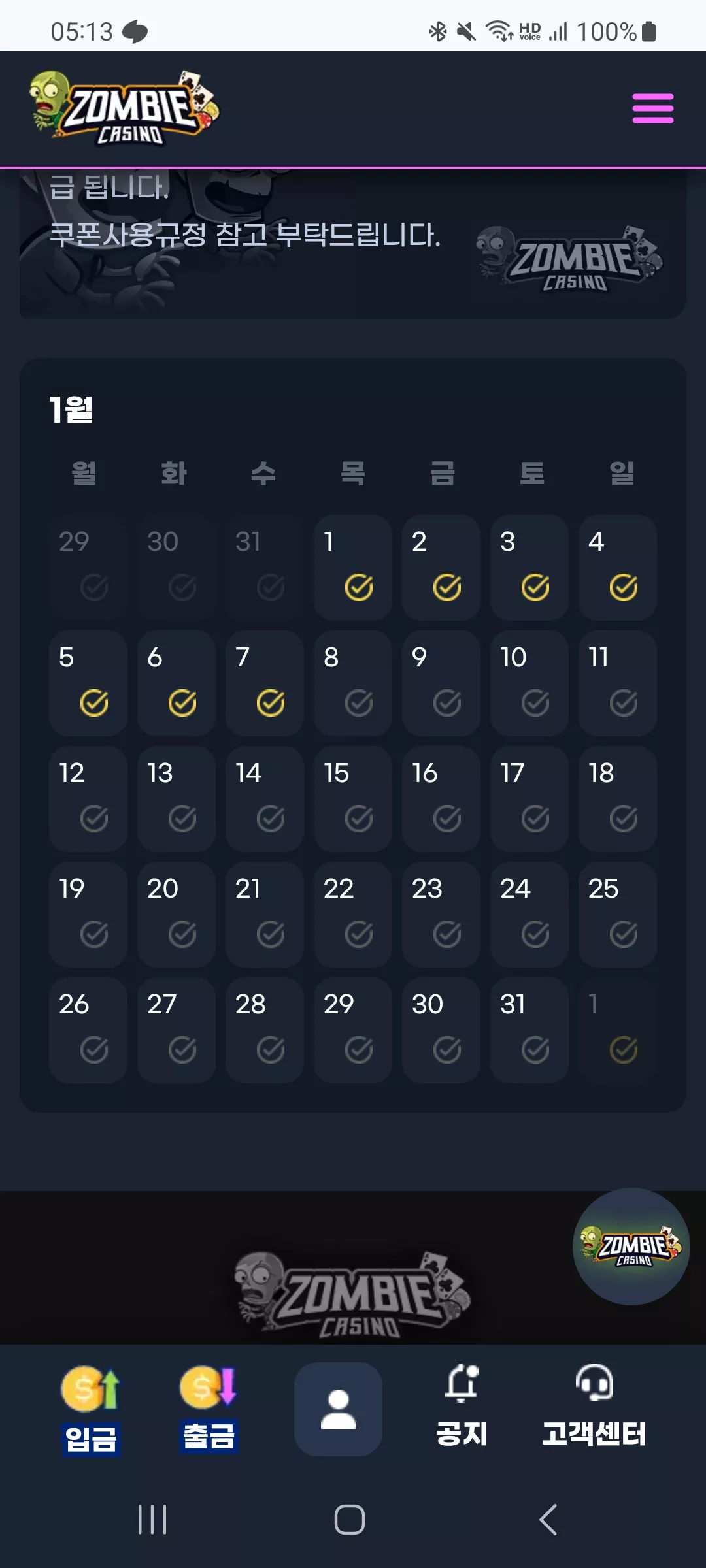Tap the Android home button
This screenshot has height=1568, width=706.
click(x=350, y=1520)
